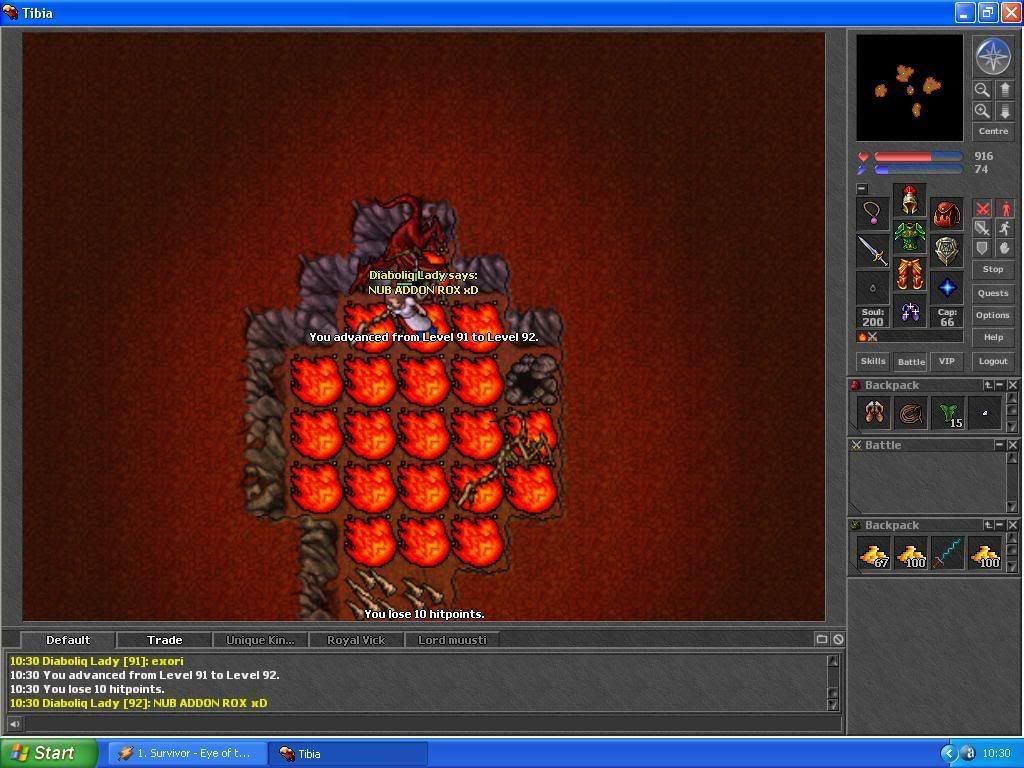Toggle chase opponent mode
Screen dimensions: 1024x768
pyautogui.click(x=1005, y=228)
